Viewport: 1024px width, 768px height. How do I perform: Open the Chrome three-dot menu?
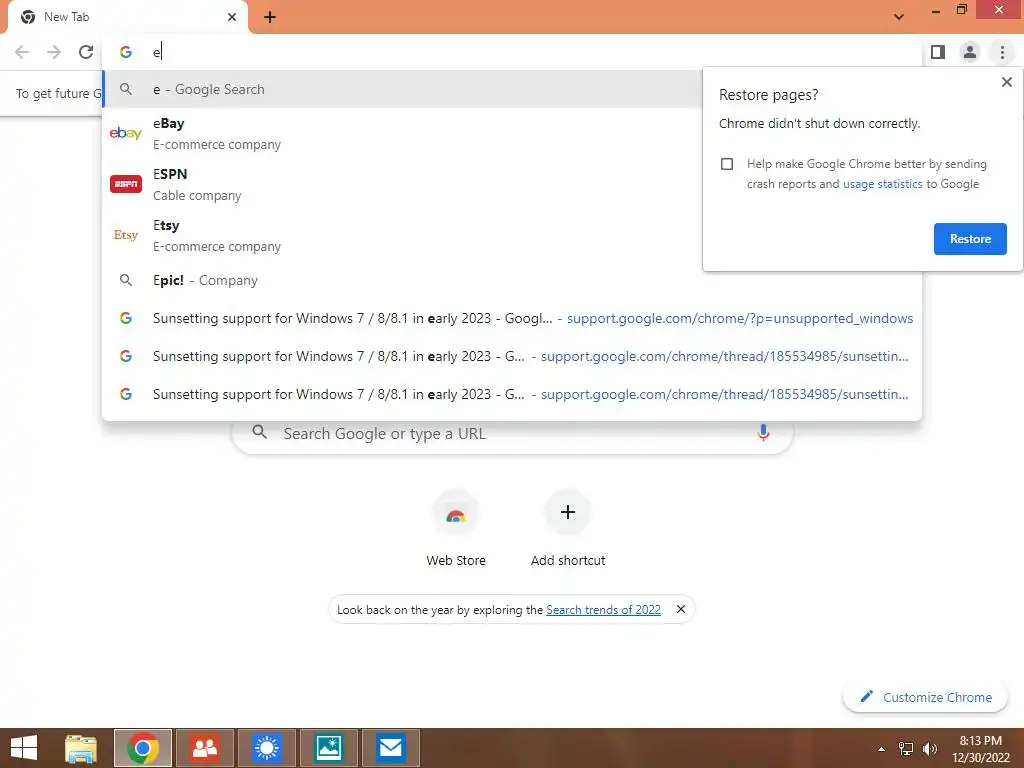(x=1002, y=52)
